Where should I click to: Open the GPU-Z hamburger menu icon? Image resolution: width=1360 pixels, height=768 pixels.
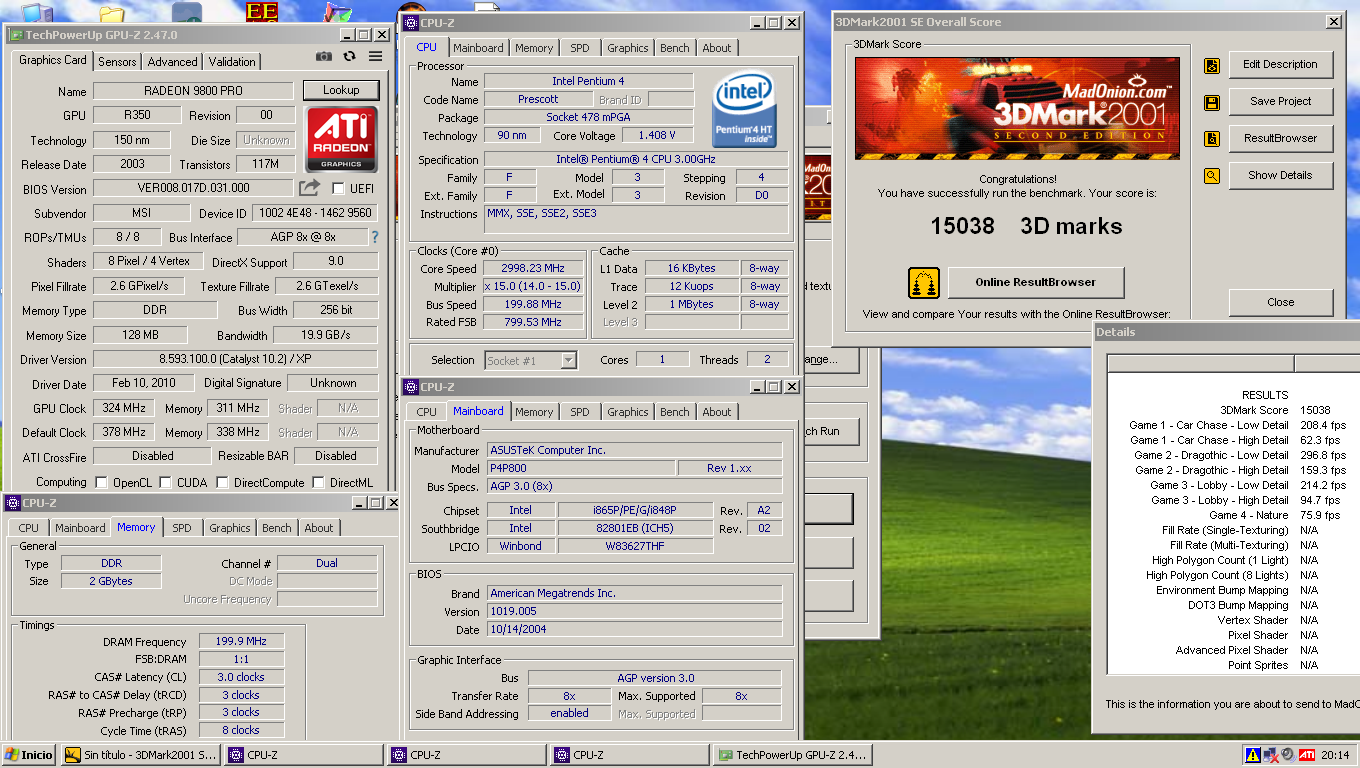[375, 57]
